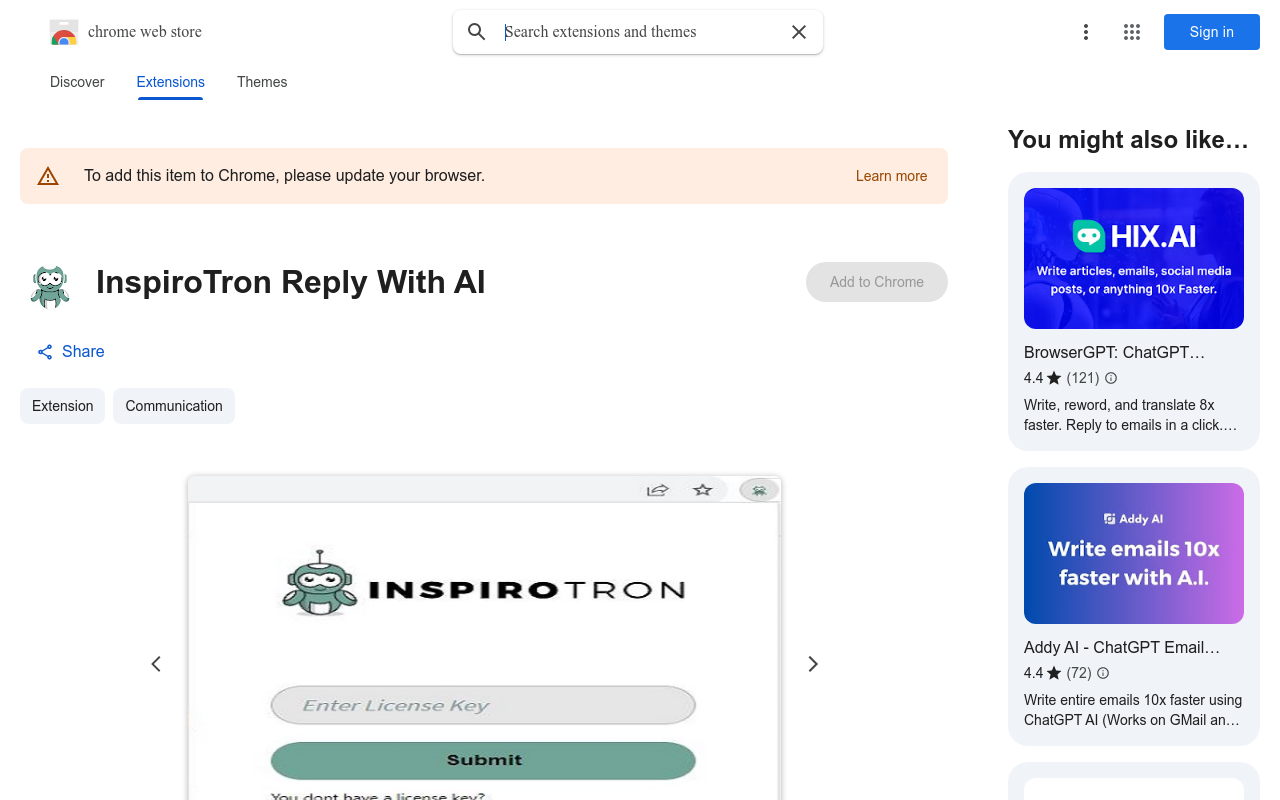Select the Communication category chip
The image size is (1280, 800).
174,406
